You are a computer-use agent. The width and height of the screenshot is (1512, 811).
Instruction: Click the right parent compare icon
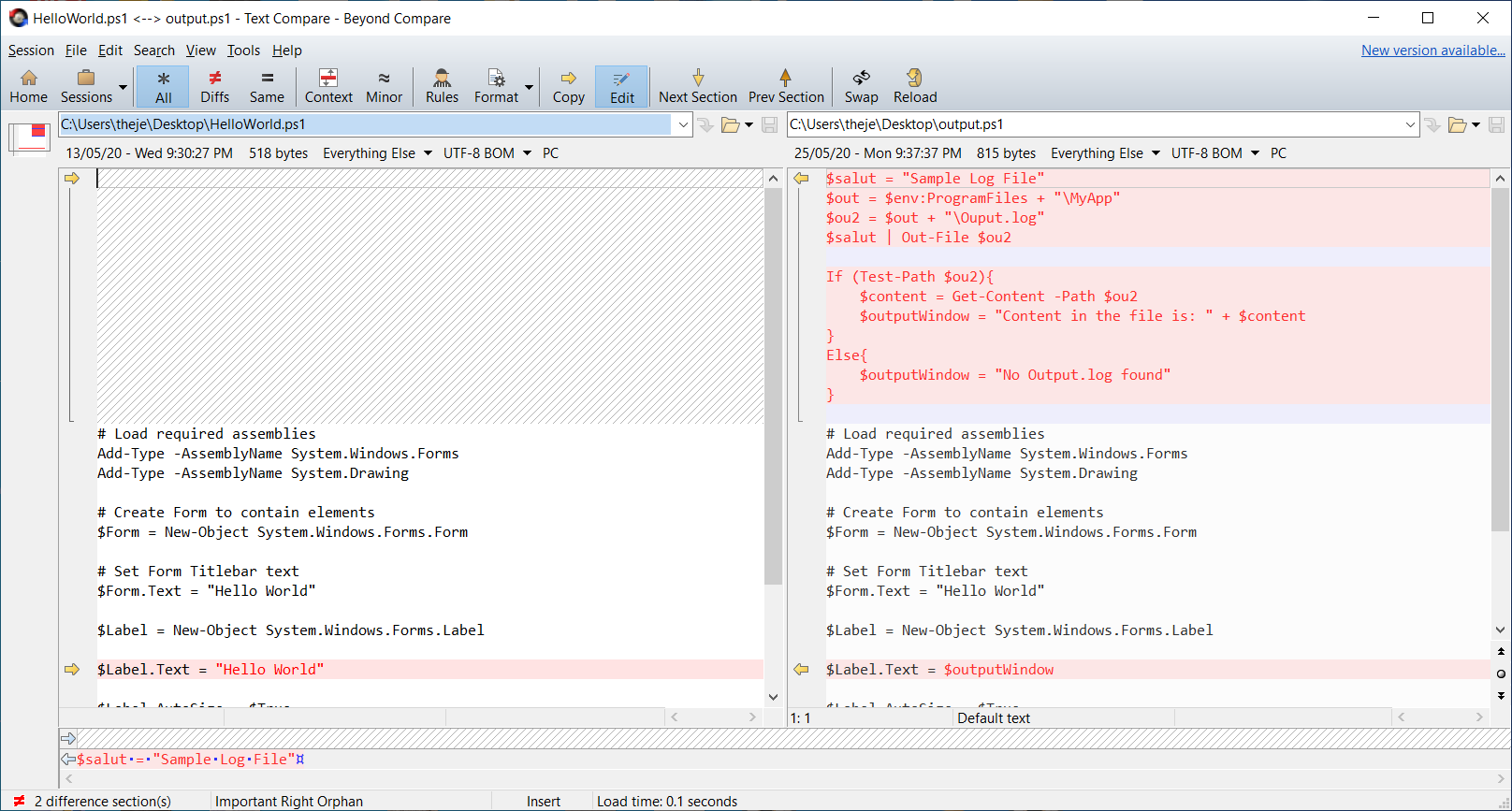coord(1432,124)
